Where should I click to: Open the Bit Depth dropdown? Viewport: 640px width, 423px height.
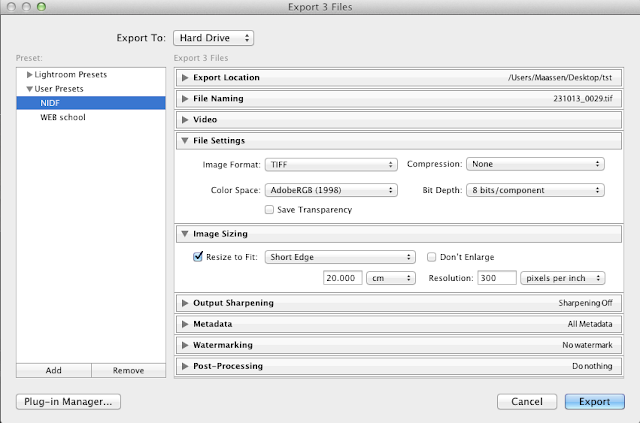535,190
